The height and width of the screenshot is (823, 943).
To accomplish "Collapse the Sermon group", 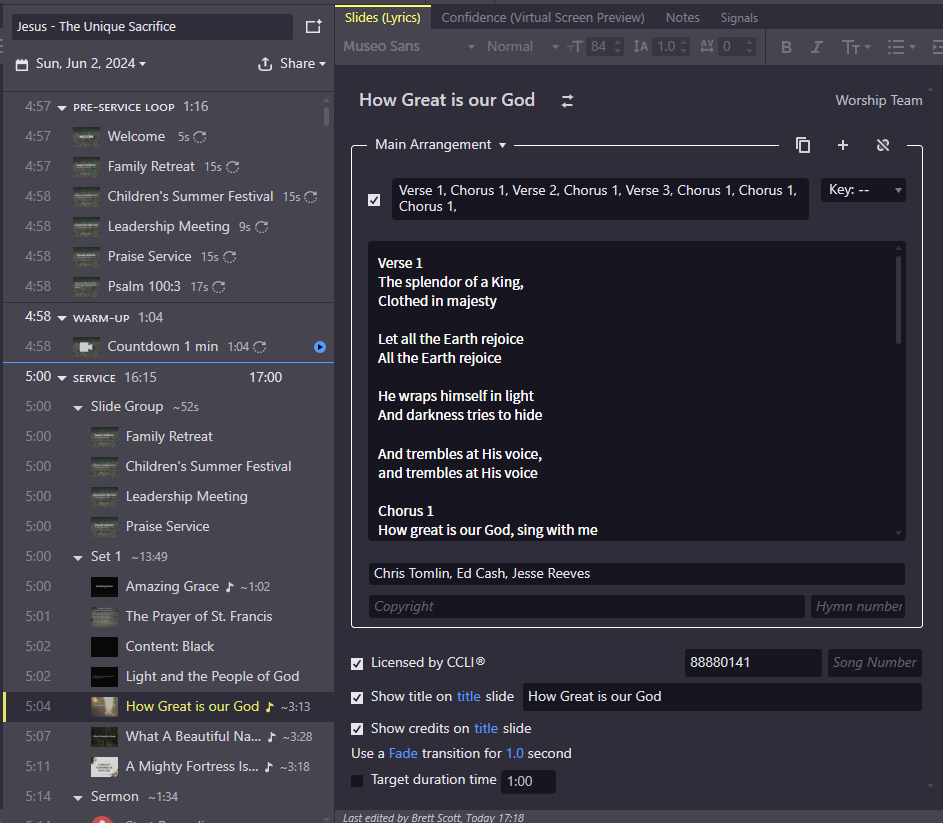I will click(78, 798).
